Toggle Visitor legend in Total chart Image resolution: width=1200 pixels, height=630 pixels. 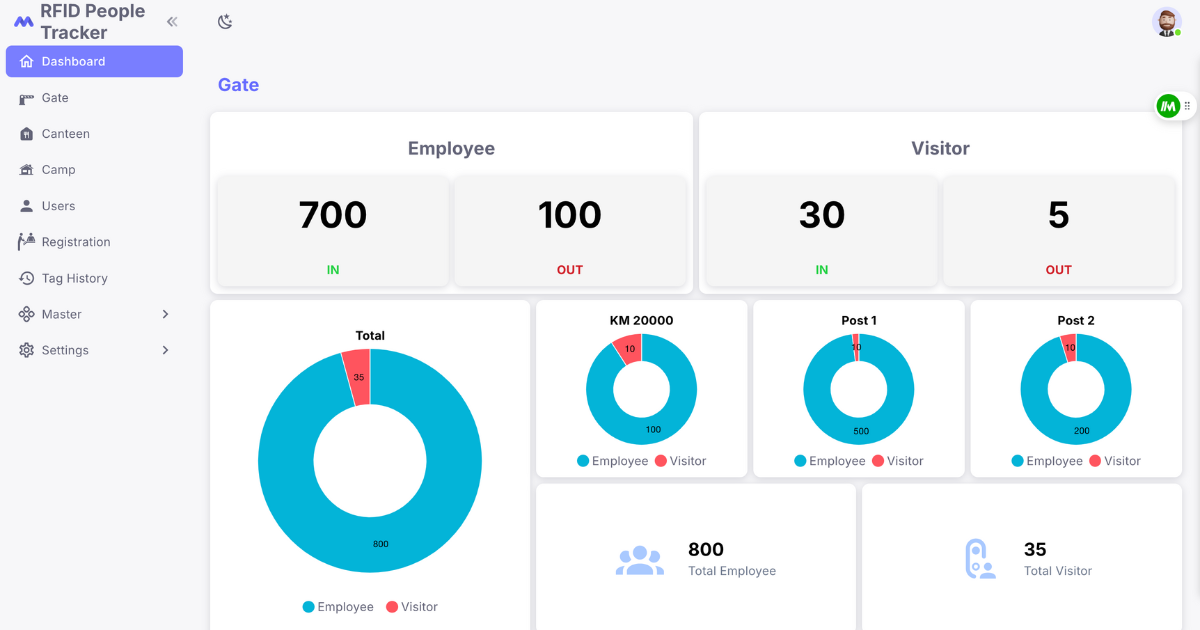(x=412, y=607)
